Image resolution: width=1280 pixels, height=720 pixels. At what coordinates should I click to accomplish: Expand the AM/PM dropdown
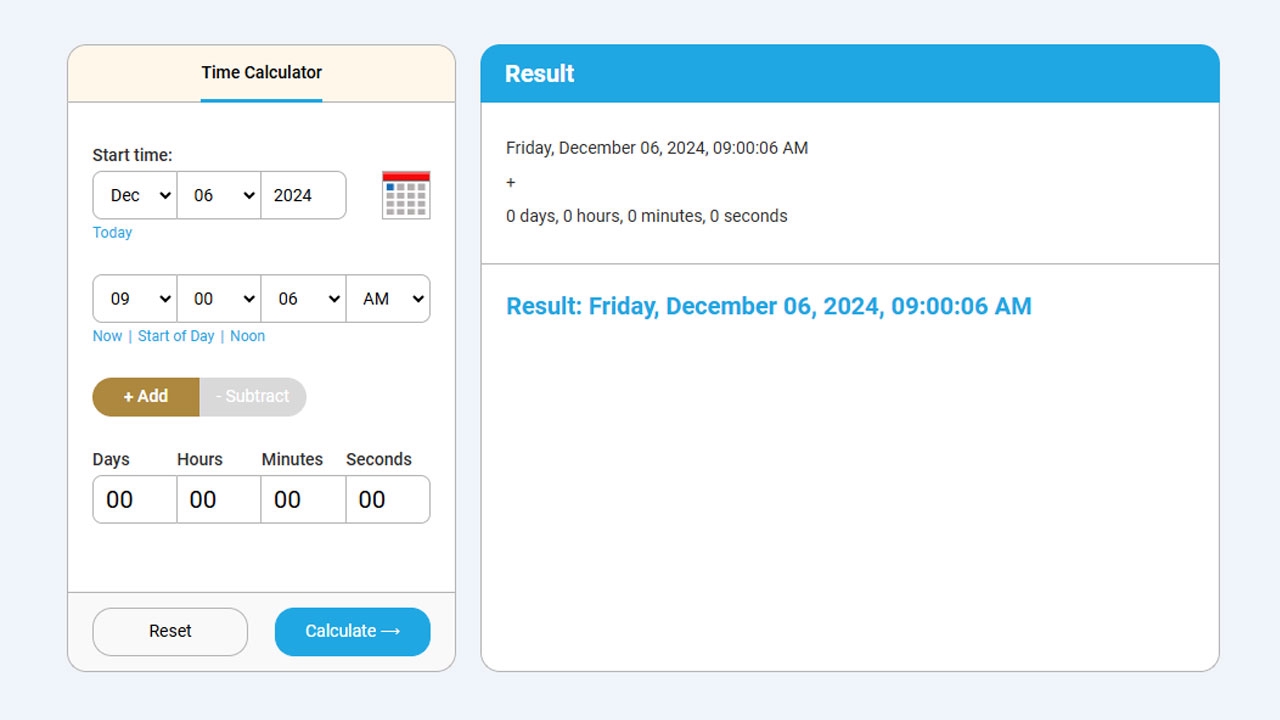click(x=388, y=299)
